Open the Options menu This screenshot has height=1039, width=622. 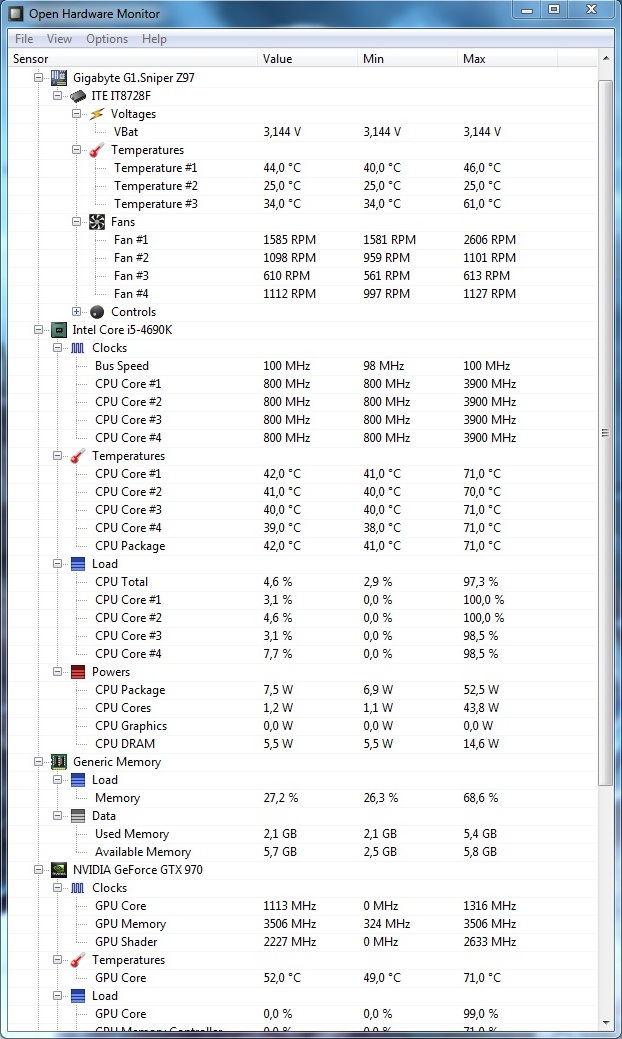tap(107, 39)
